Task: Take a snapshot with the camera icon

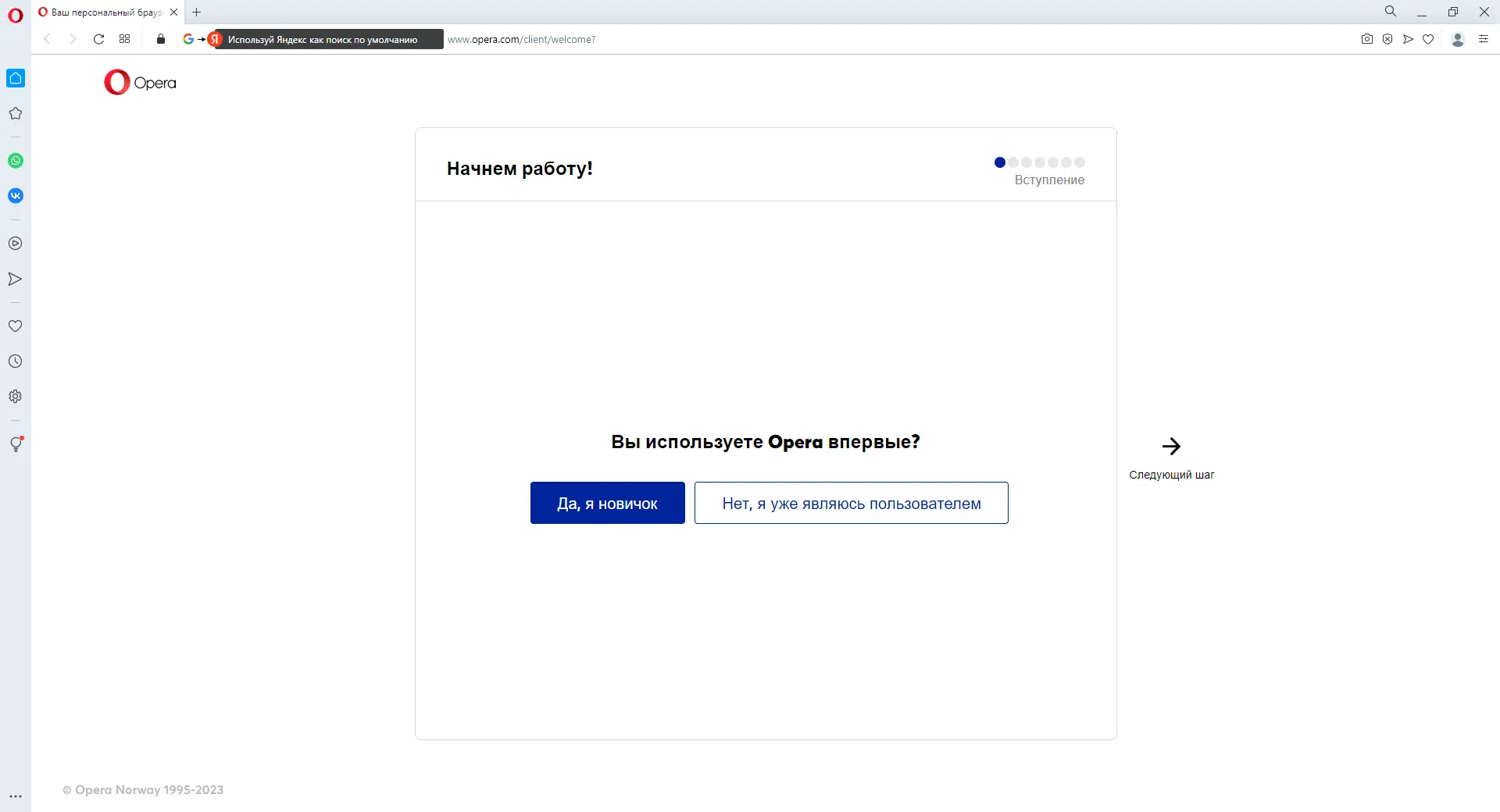Action: [1366, 39]
